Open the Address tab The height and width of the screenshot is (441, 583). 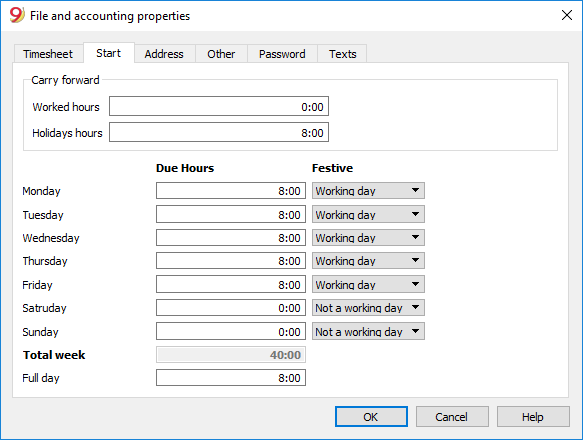click(x=164, y=54)
